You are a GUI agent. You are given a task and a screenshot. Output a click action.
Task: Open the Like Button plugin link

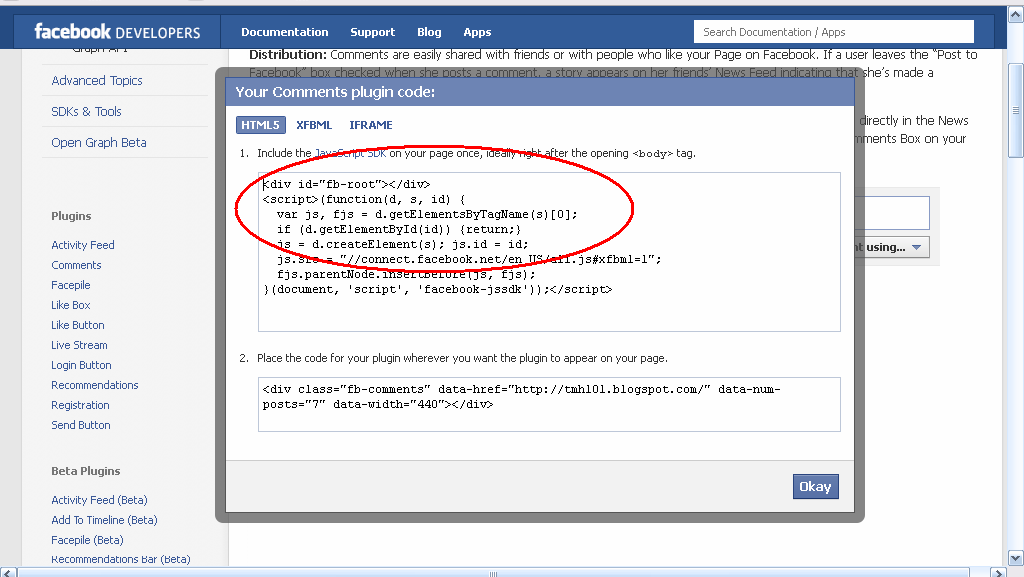tap(78, 325)
